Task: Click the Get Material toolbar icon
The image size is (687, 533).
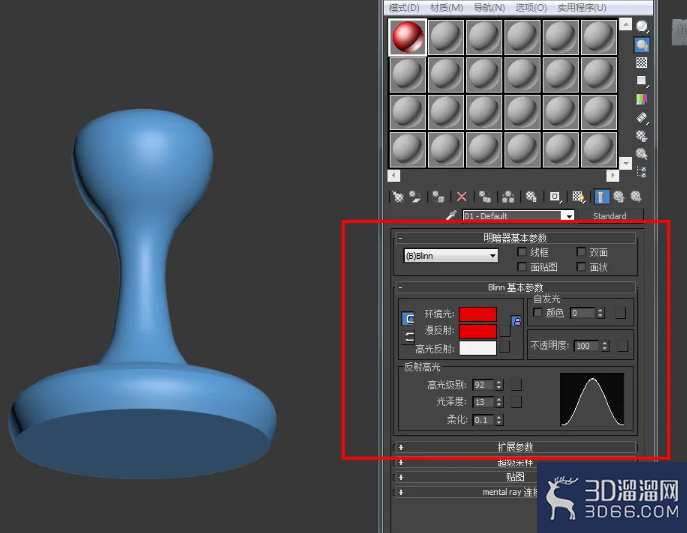Action: point(397,197)
